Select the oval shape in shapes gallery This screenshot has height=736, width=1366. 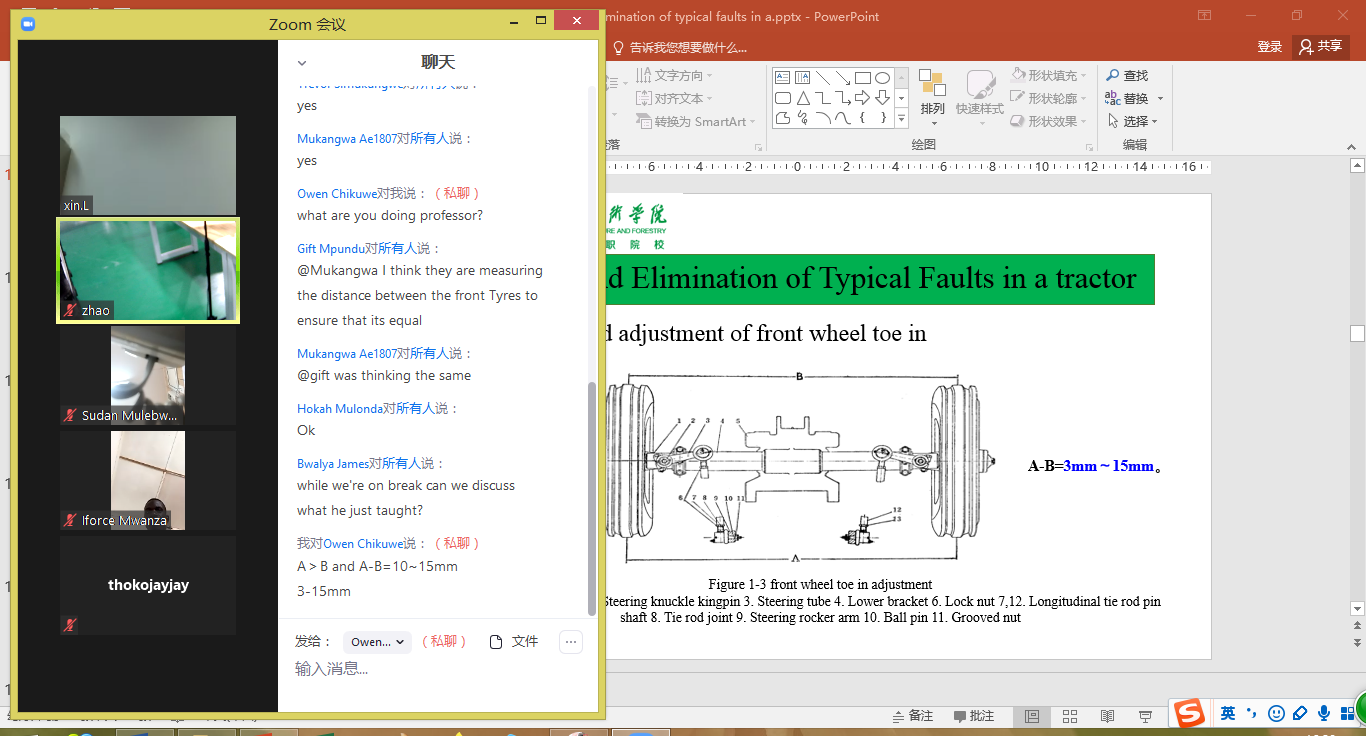[883, 78]
